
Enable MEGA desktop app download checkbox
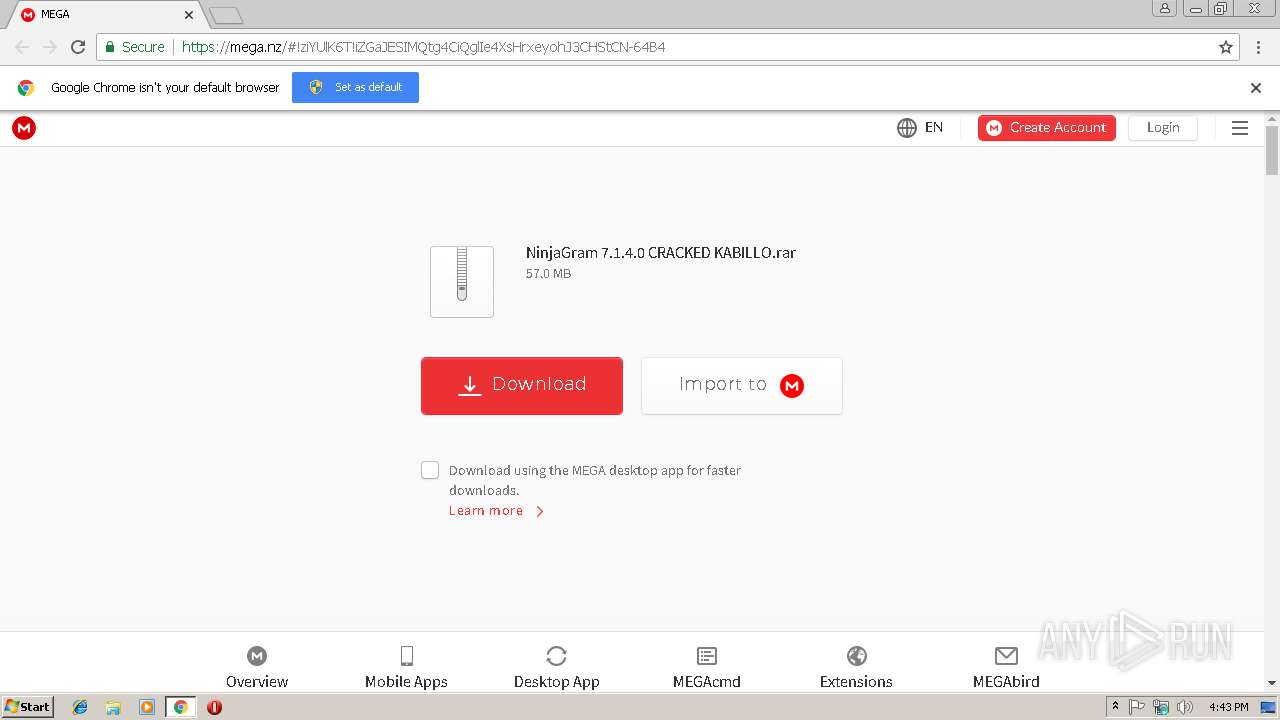(x=430, y=470)
